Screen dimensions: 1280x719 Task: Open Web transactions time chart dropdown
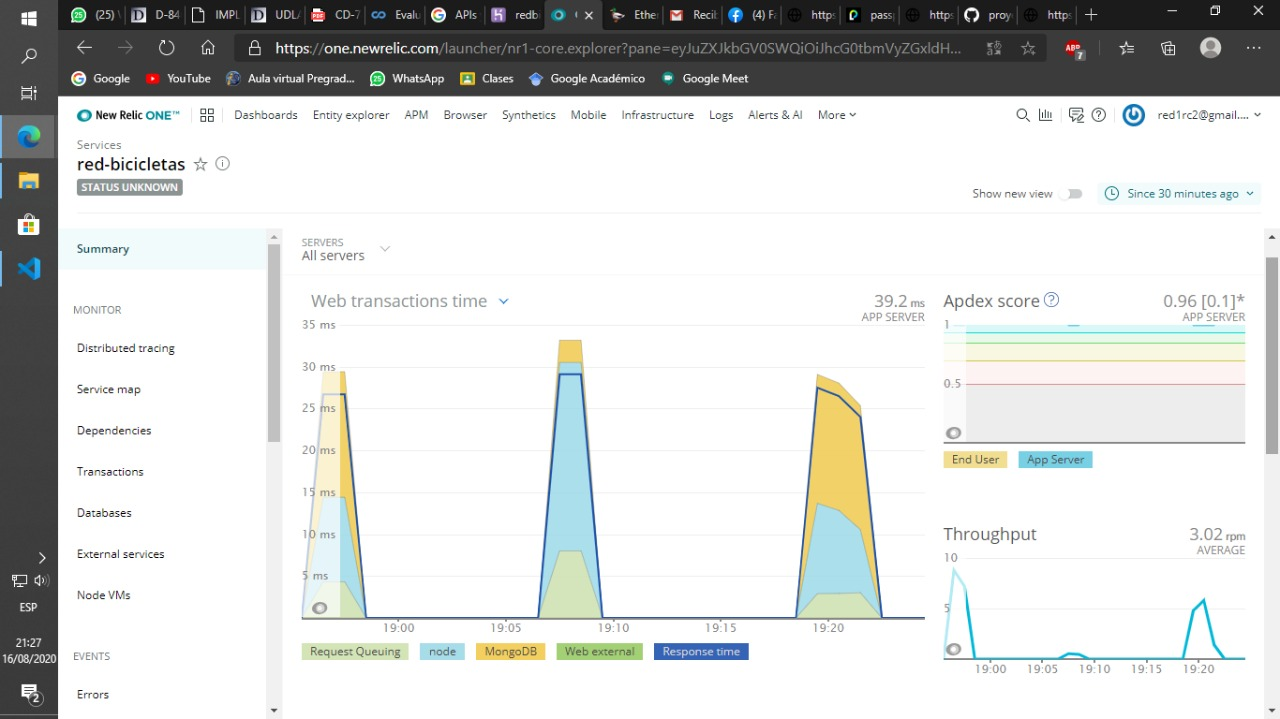point(504,301)
